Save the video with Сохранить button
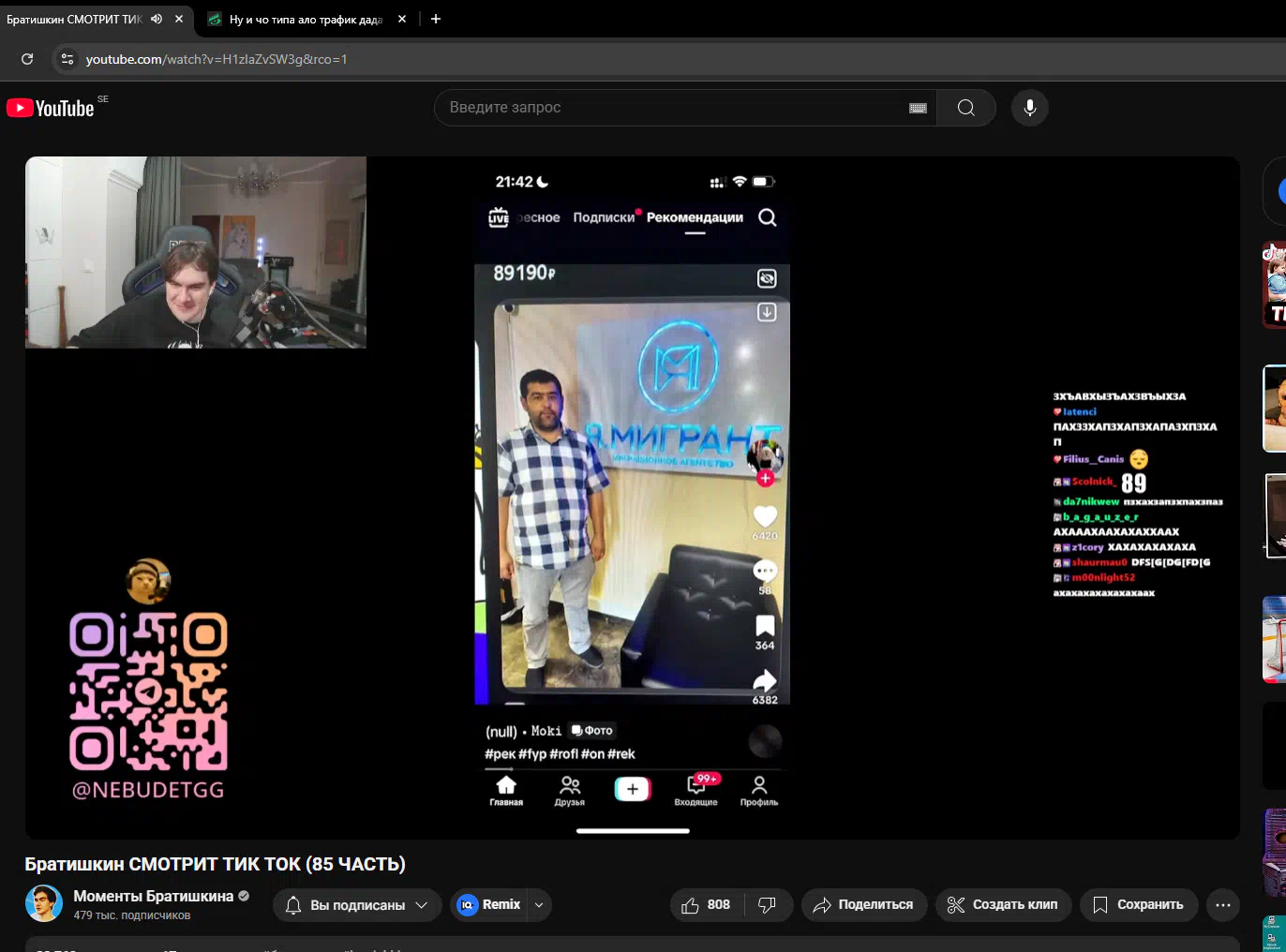The image size is (1286, 952). [x=1139, y=905]
